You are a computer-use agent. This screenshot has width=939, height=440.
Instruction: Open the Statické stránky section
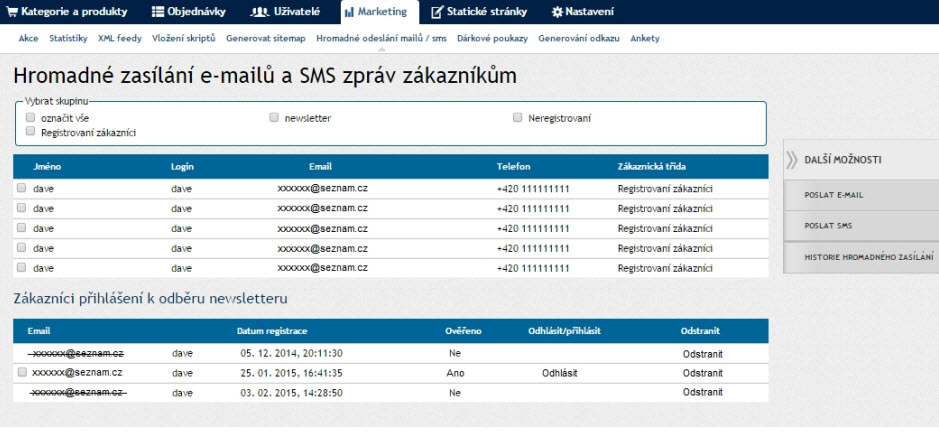[482, 12]
